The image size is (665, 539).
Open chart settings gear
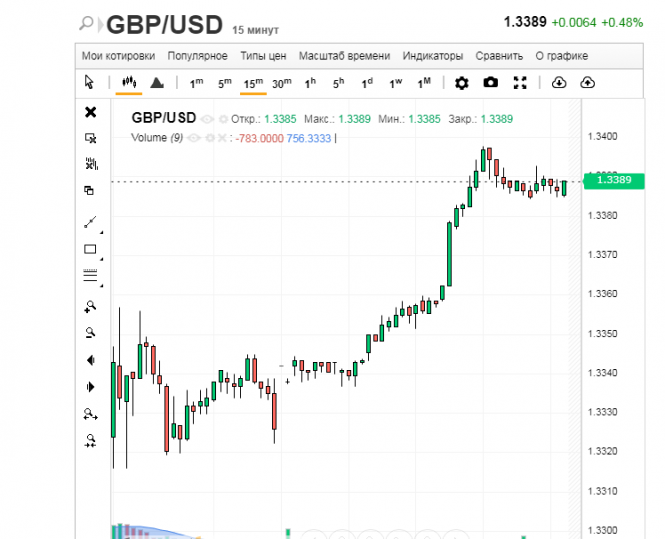click(x=461, y=83)
